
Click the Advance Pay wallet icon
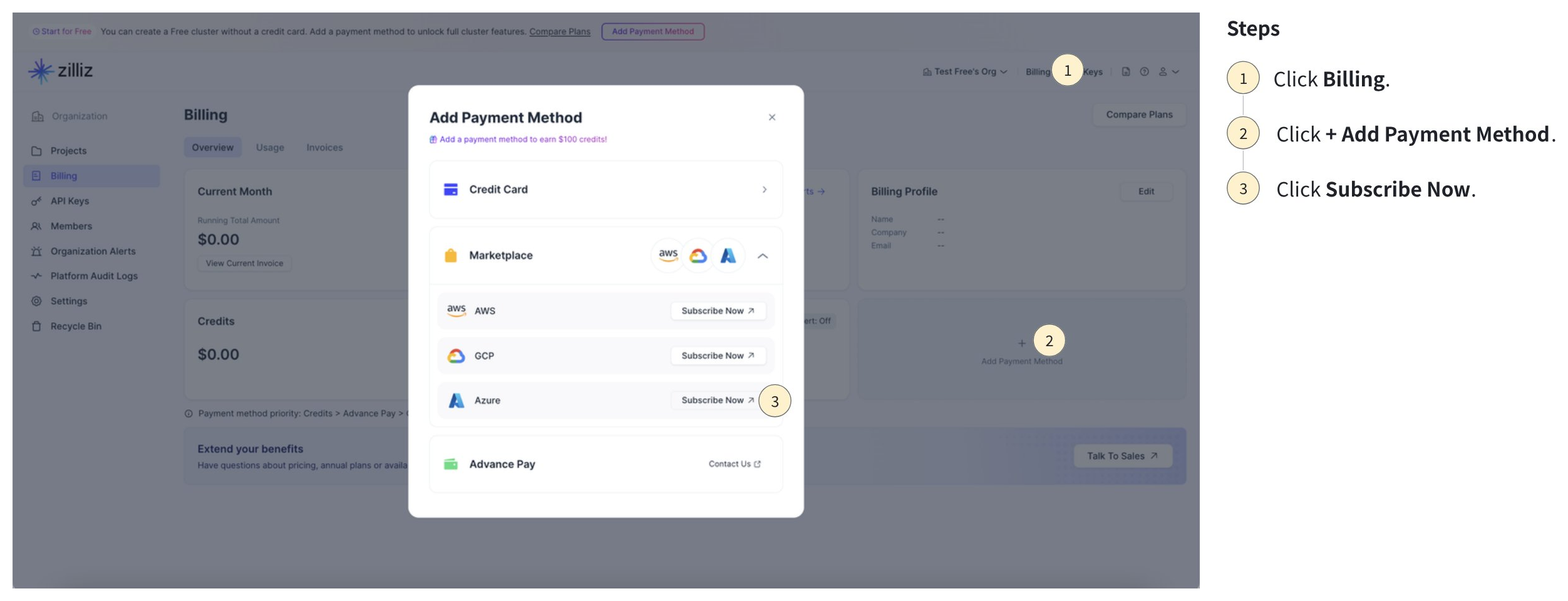point(451,464)
